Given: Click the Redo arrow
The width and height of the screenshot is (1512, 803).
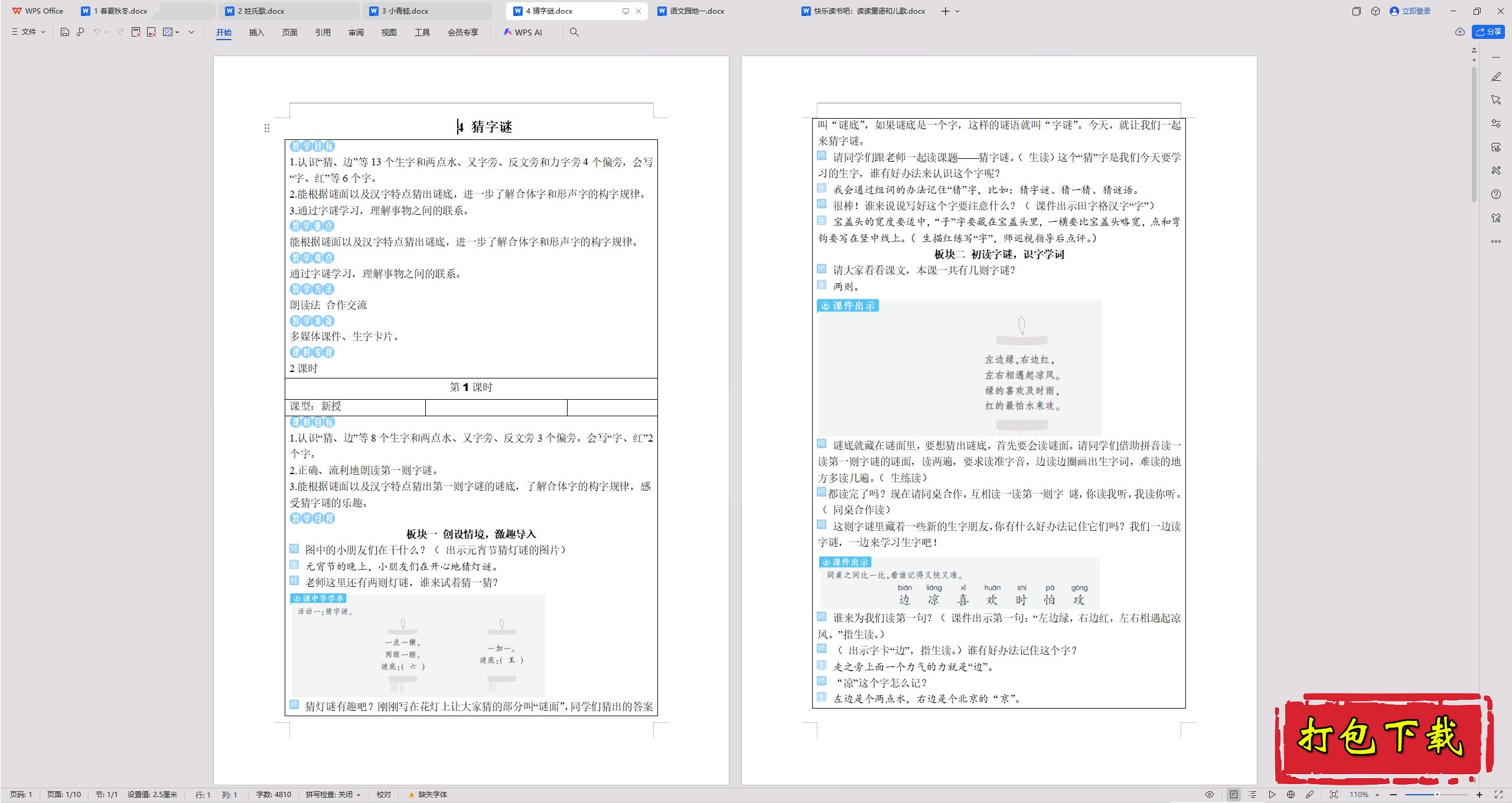Looking at the screenshot, I should tap(120, 32).
